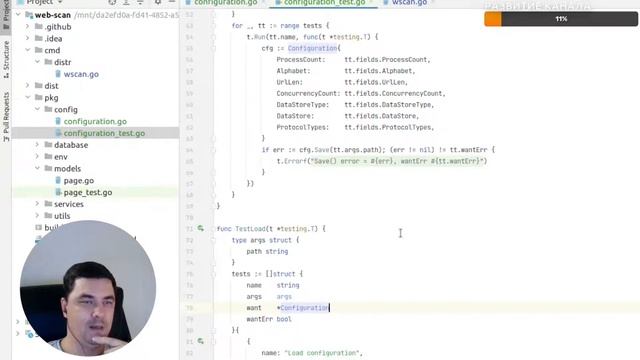This screenshot has height=360, width=640.
Task: Expand the utils folder
Action: (x=37, y=216)
